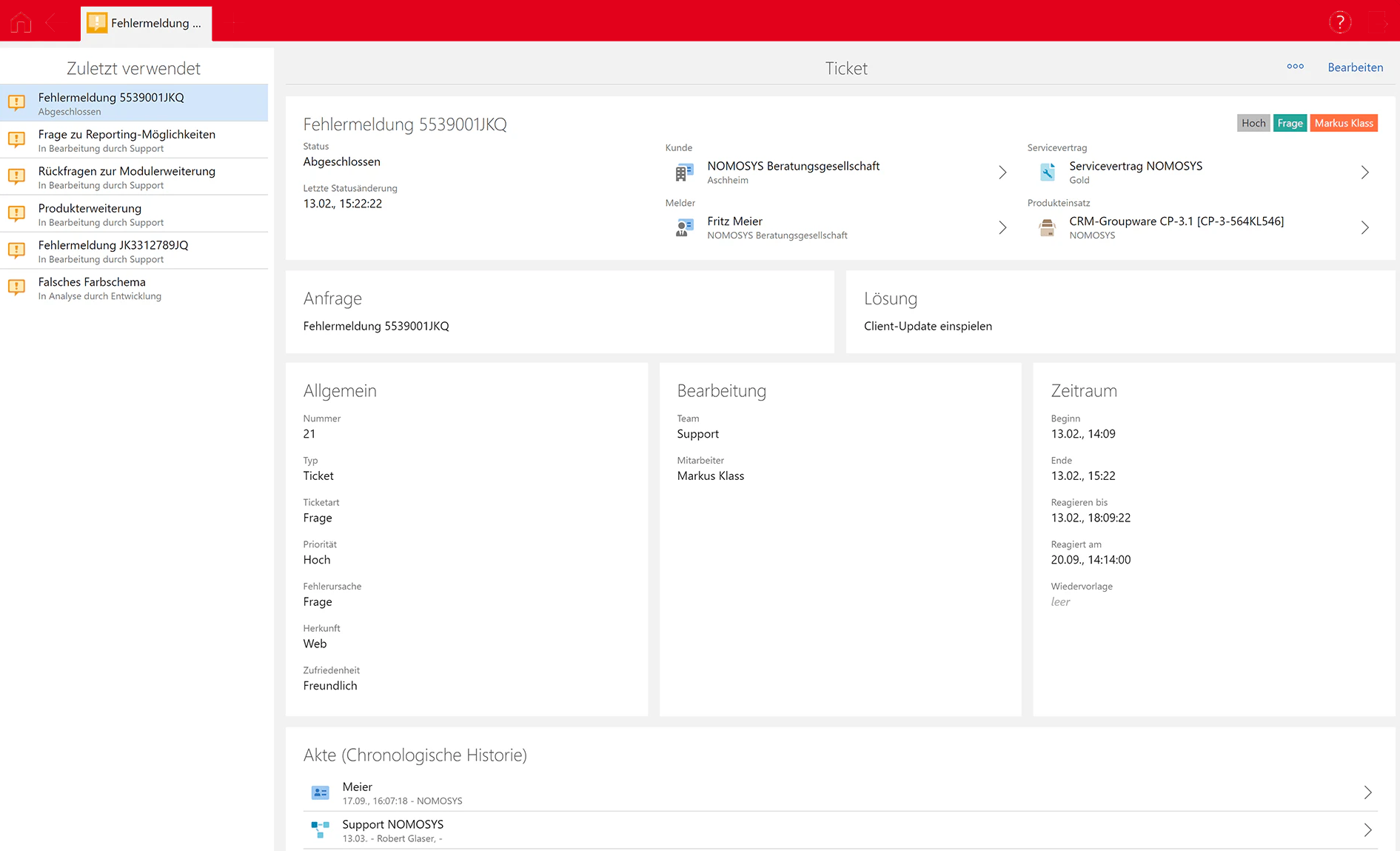
Task: Open Frage zu Reporting-Möglichkeiten ticket
Action: [x=134, y=140]
